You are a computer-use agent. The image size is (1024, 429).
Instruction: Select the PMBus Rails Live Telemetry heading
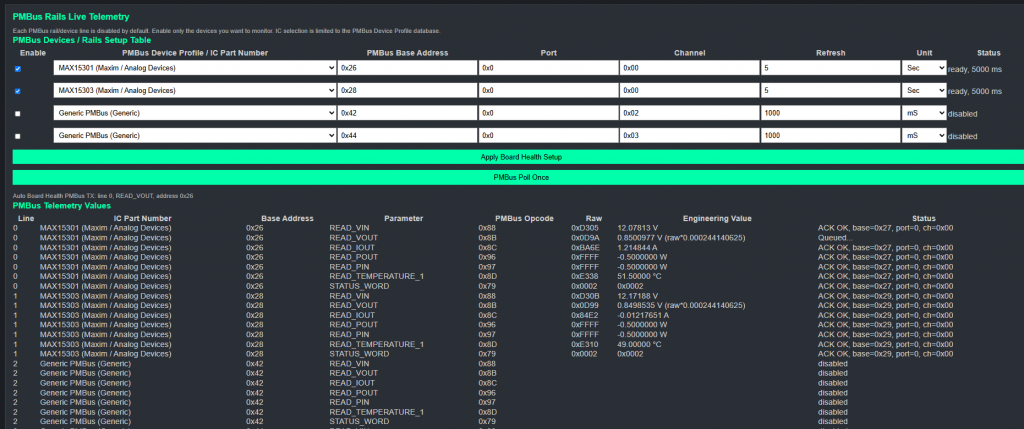click(71, 17)
